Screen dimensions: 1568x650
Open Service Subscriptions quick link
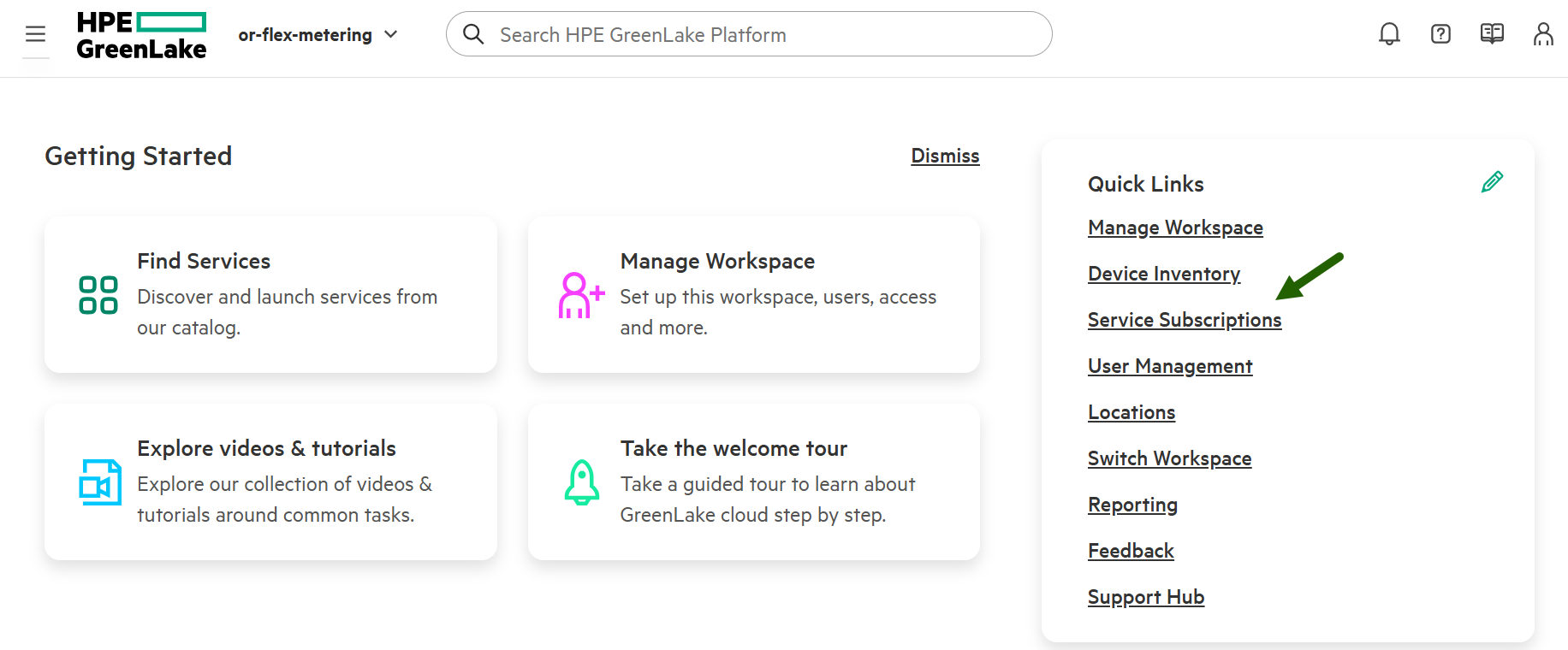pyautogui.click(x=1185, y=320)
